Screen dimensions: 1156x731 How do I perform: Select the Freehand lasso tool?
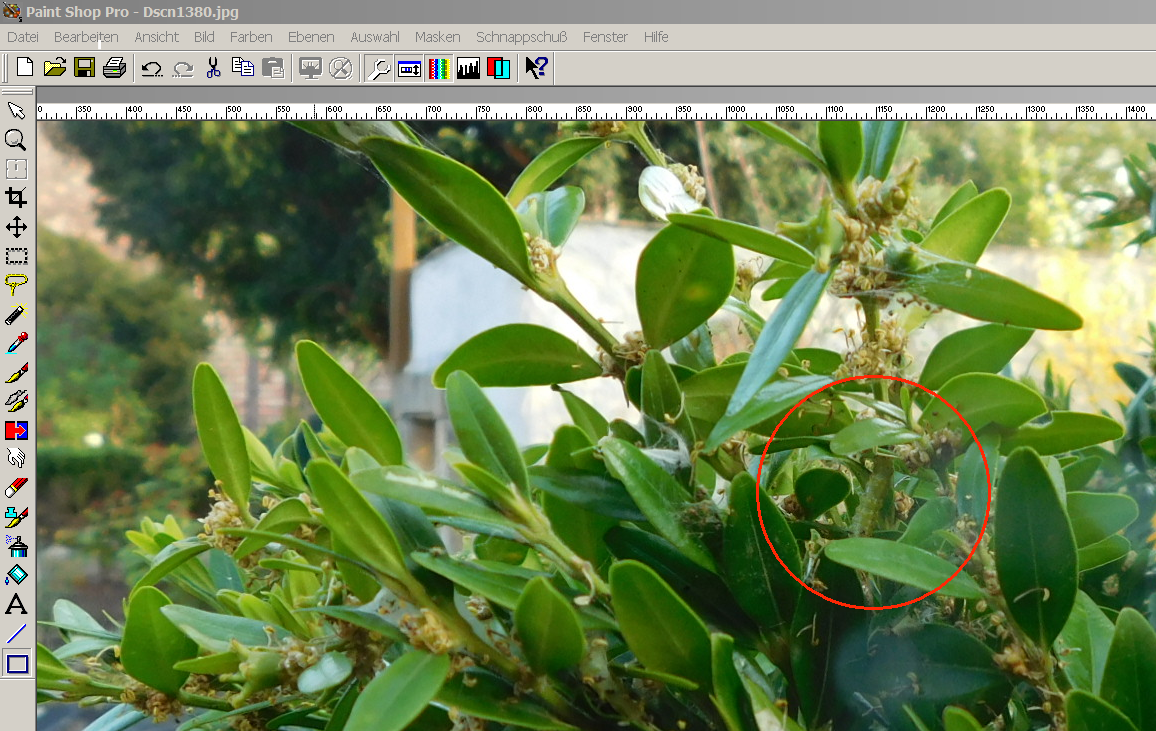tap(16, 284)
